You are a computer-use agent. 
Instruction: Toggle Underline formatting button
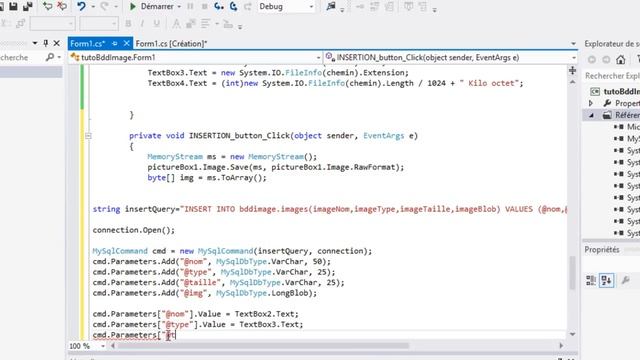[156, 24]
